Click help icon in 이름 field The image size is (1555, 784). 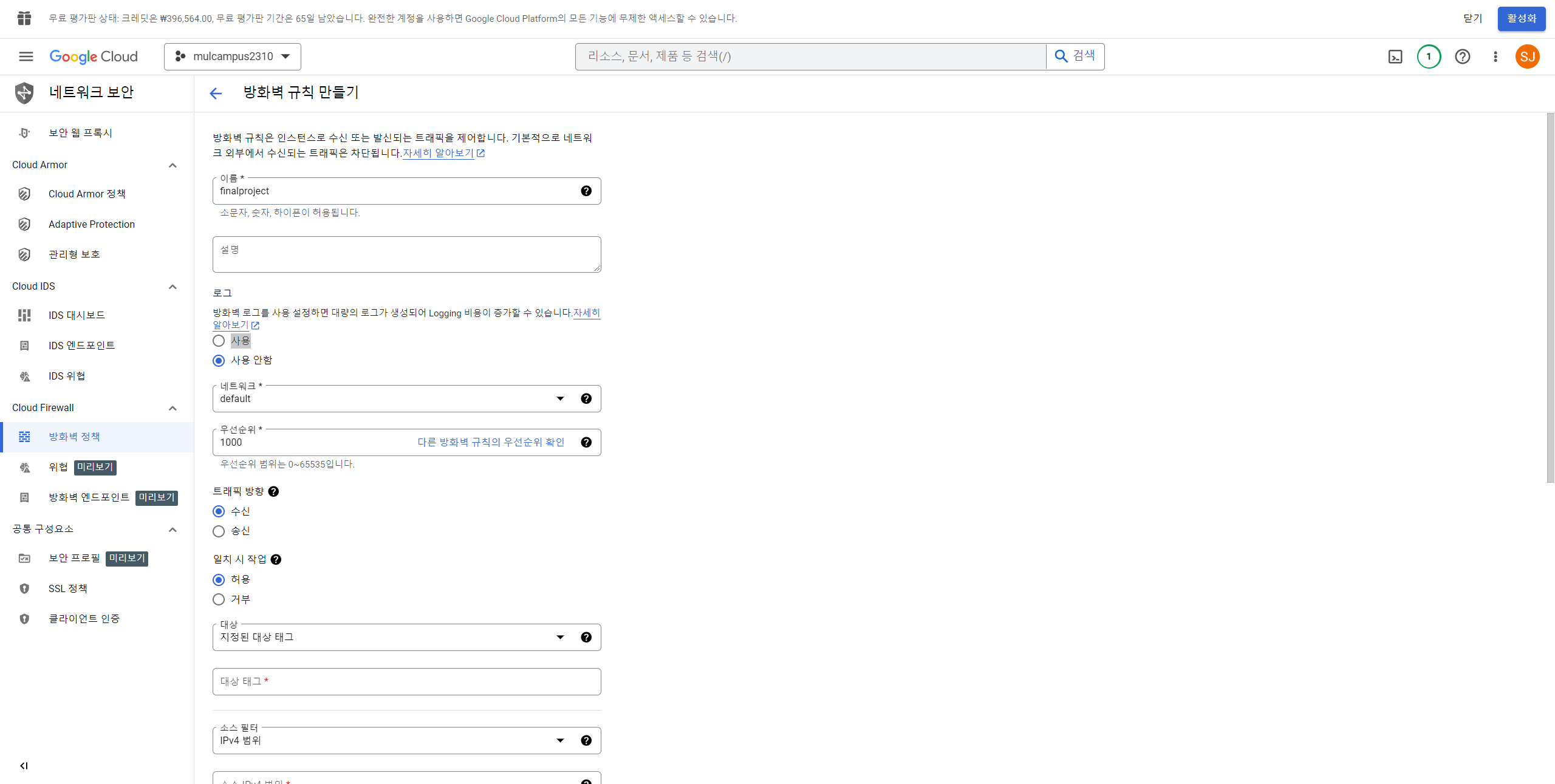586,191
